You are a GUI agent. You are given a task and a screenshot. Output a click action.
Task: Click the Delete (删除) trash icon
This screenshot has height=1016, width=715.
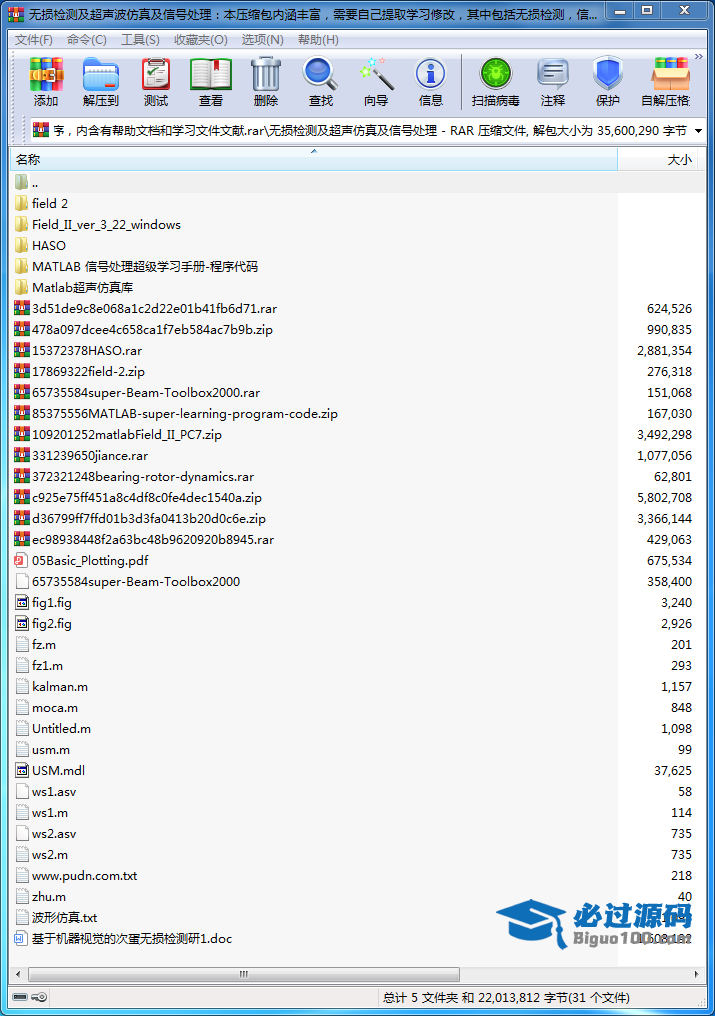(266, 82)
